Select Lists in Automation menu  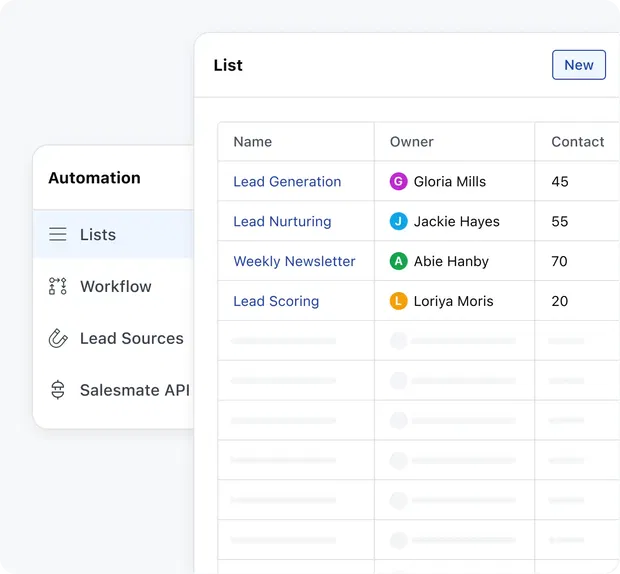pos(98,235)
